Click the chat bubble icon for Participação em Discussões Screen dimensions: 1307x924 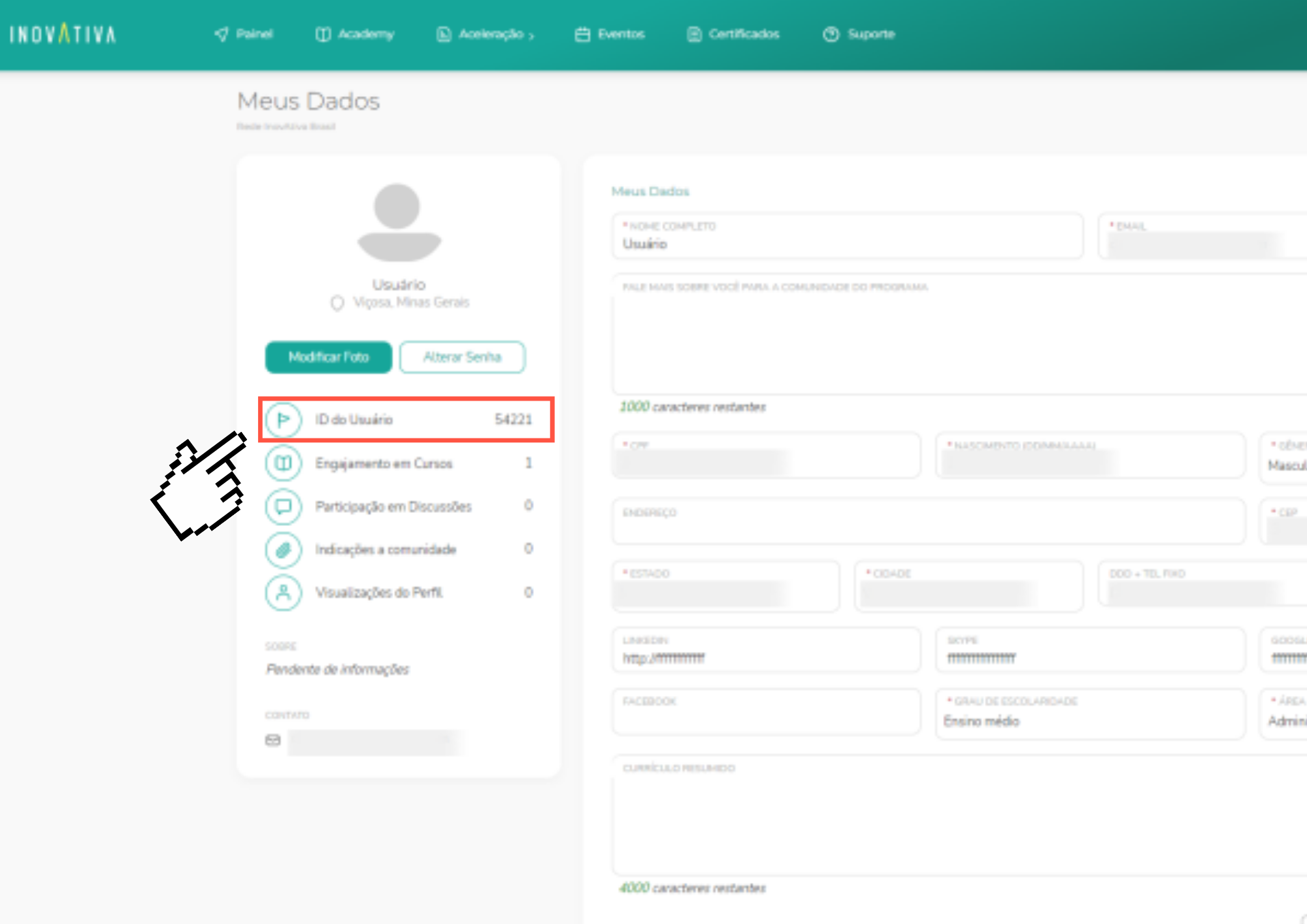click(283, 506)
